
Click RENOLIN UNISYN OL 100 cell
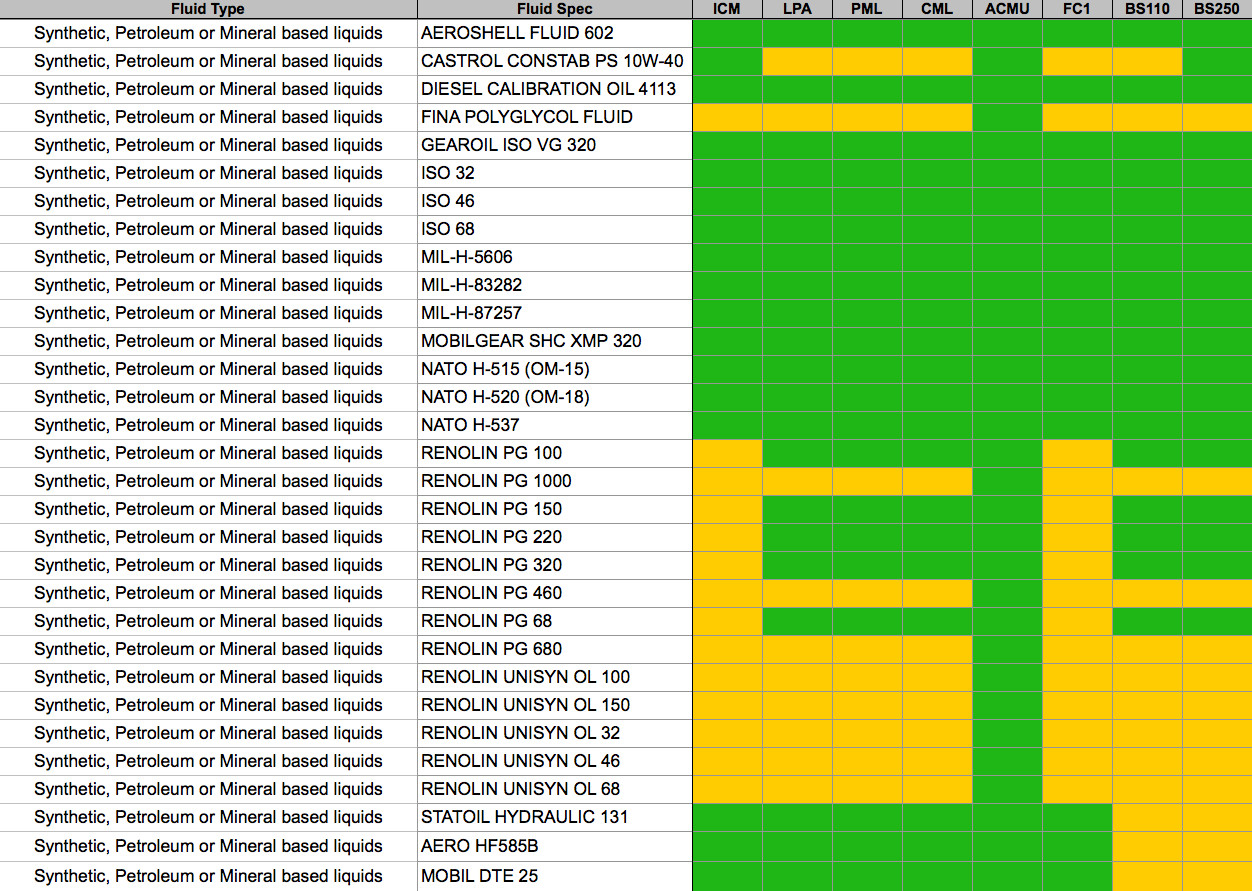(x=555, y=677)
